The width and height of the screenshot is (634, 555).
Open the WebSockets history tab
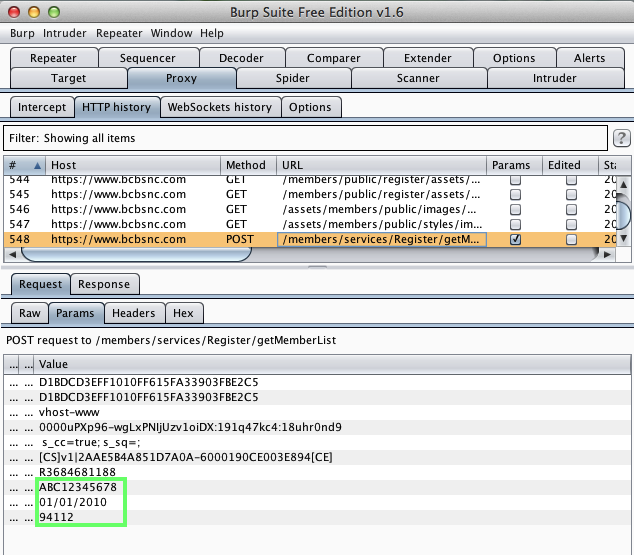point(219,107)
